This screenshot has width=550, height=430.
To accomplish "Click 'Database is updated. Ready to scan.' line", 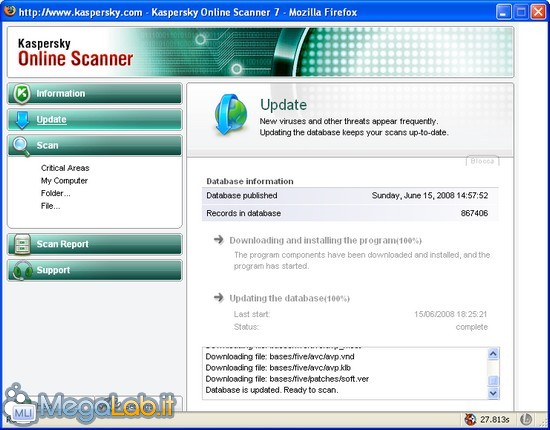I will pos(272,390).
